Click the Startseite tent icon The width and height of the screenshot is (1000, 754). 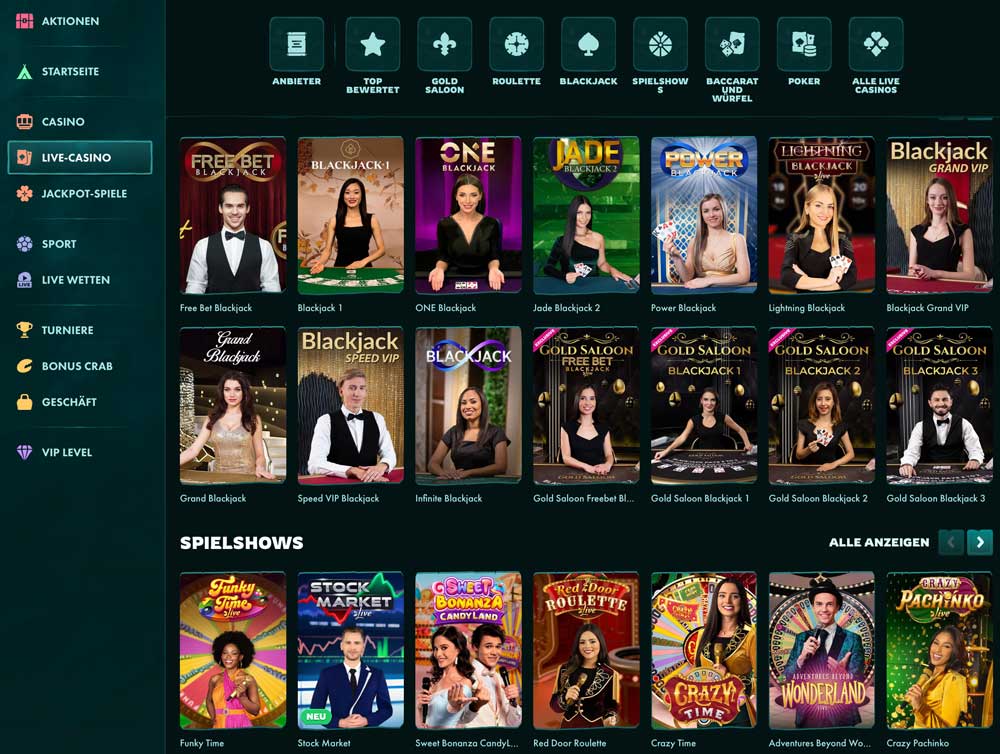click(x=24, y=71)
